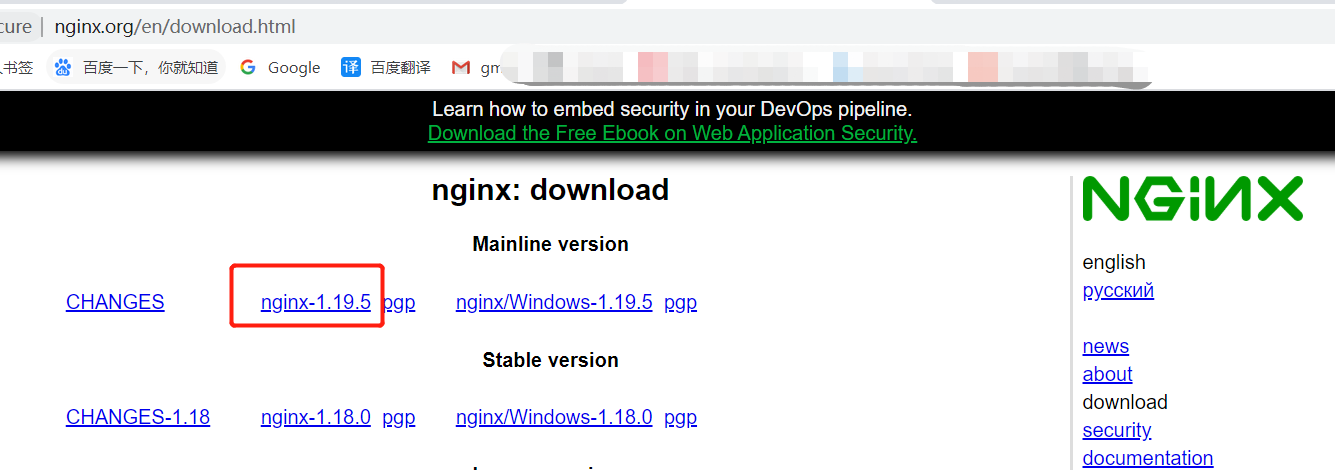Viewport: 1335px width, 470px height.
Task: Open the 百度一下，你就知道 bookmark
Action: click(x=150, y=67)
